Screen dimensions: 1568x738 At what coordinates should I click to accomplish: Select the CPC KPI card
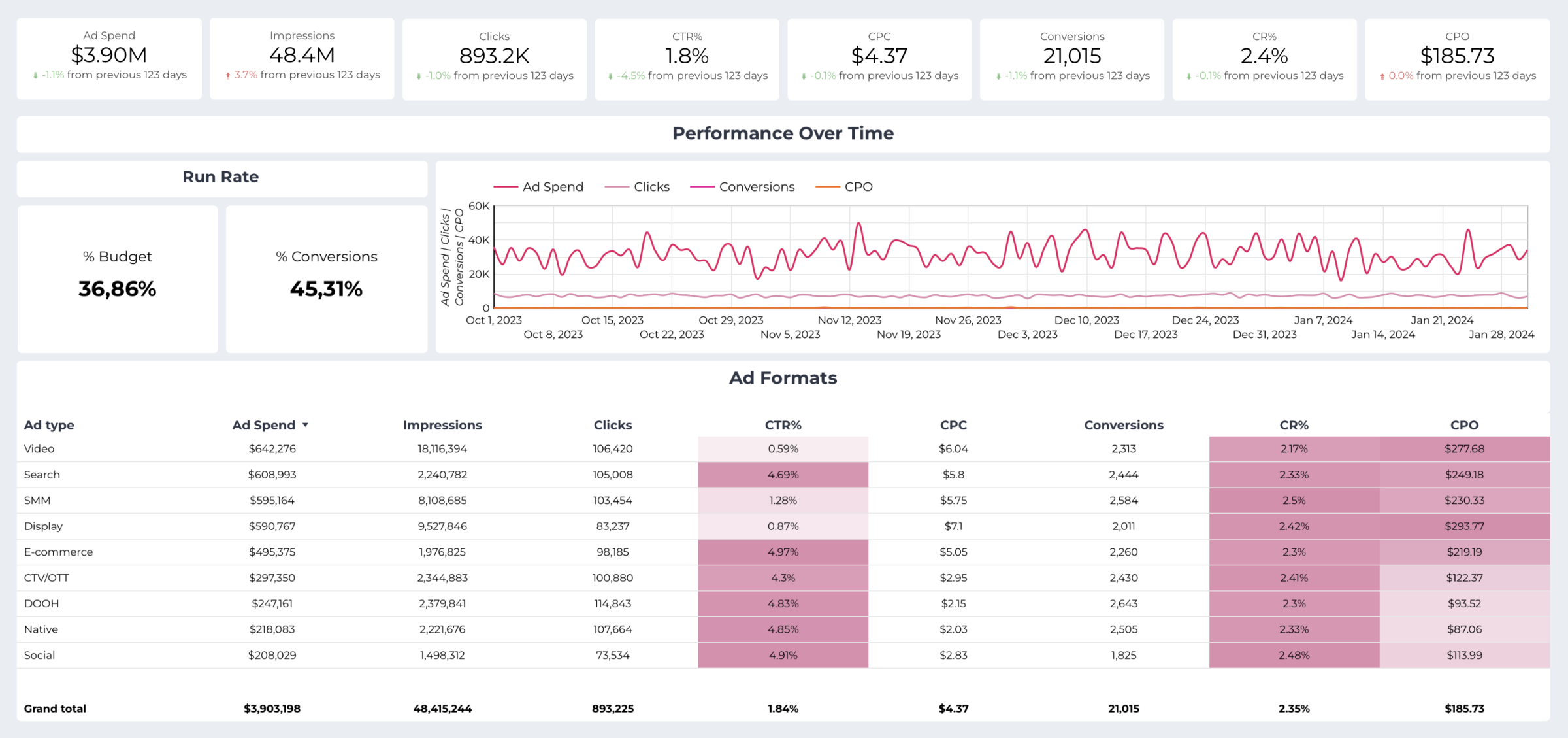coord(878,58)
